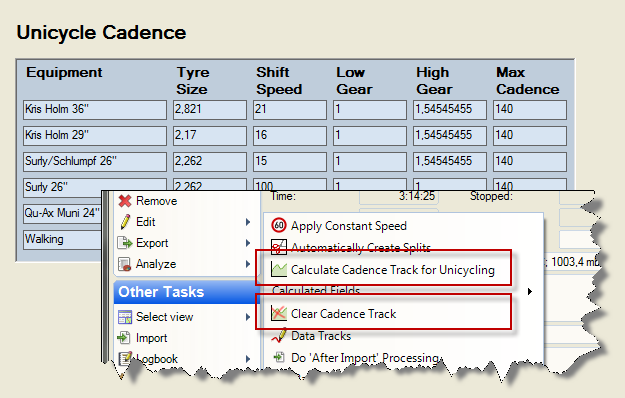Click the Select view grid icon

point(125,317)
